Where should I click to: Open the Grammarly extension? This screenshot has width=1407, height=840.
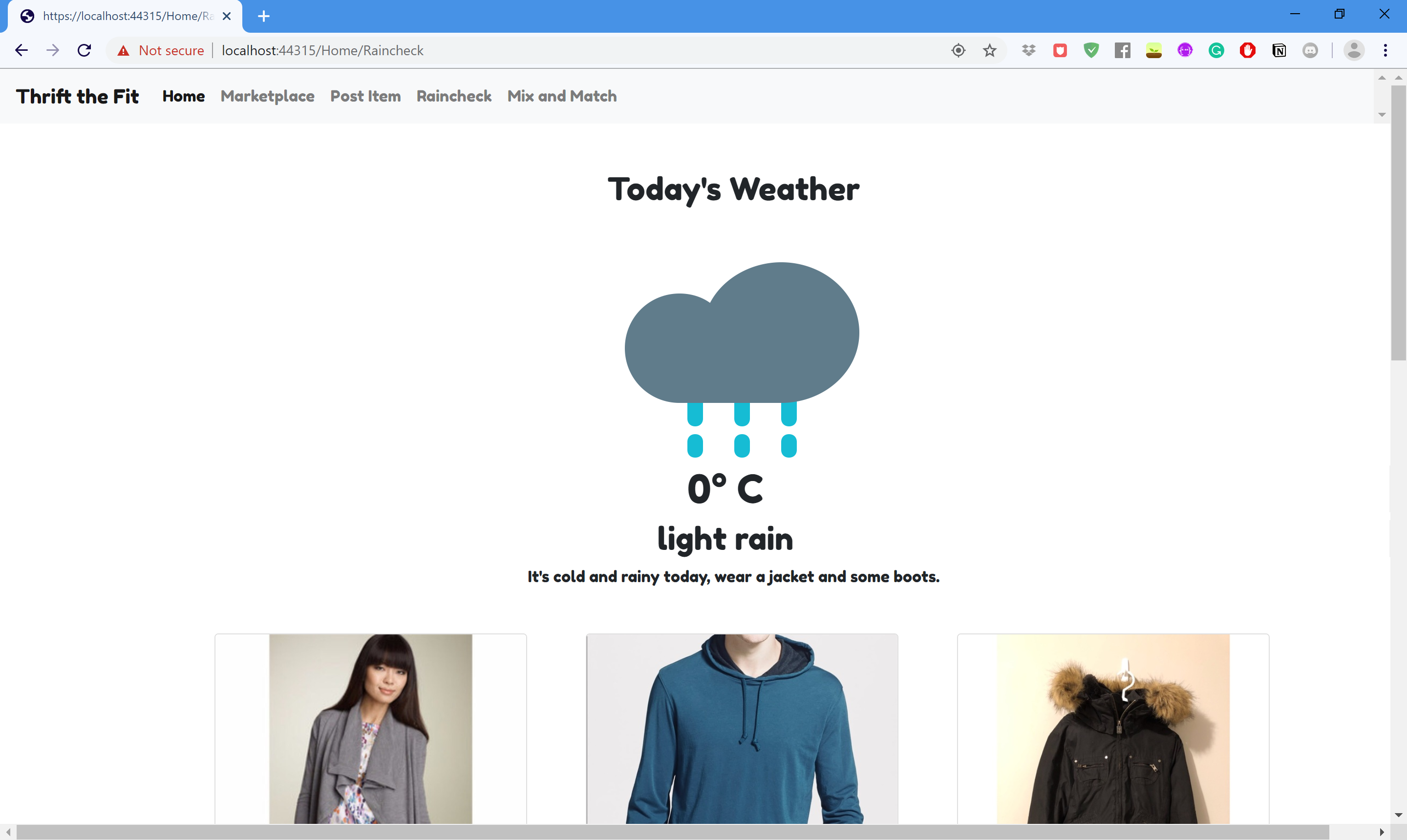[1216, 50]
